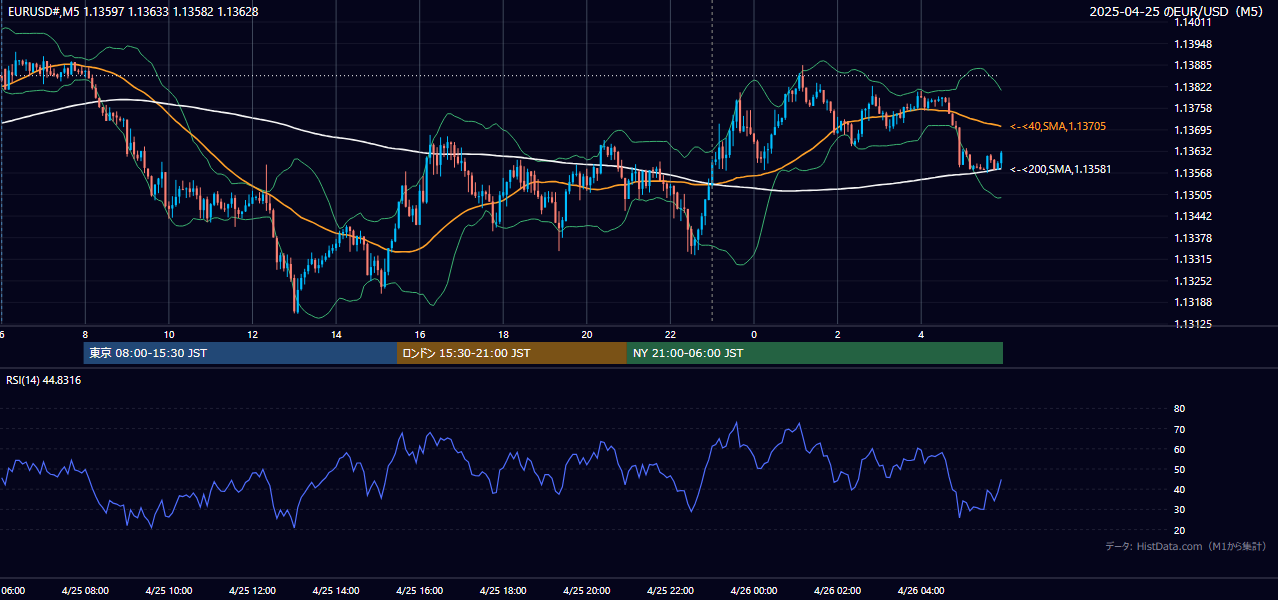Click the 4/25 22:00 date label
1278x600 pixels.
click(670, 591)
